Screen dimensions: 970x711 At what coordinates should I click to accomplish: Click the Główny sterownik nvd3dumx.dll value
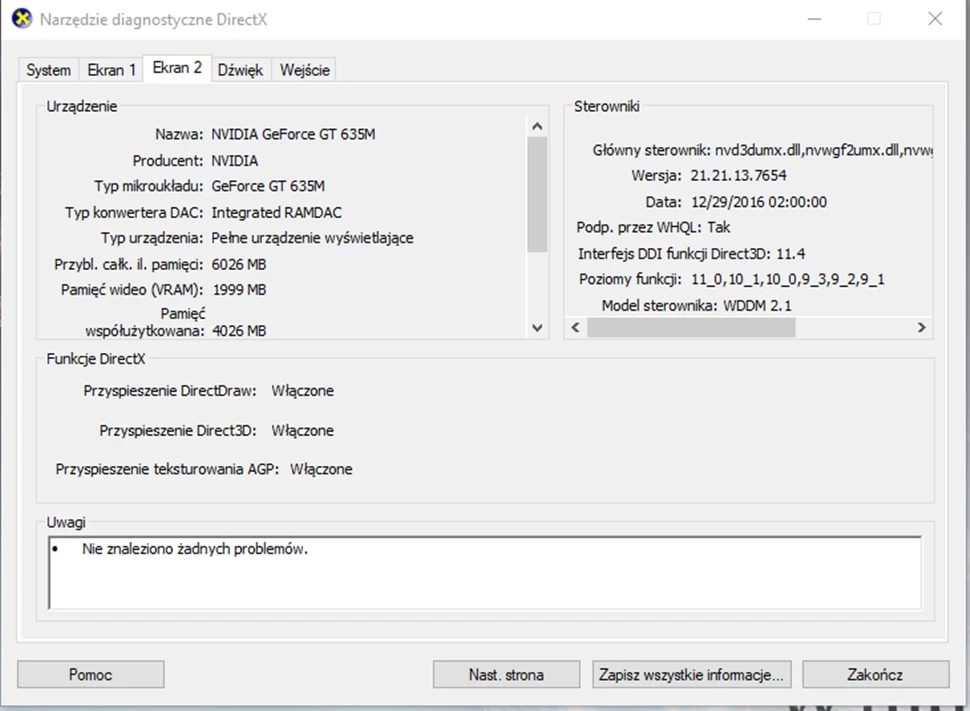coord(823,150)
